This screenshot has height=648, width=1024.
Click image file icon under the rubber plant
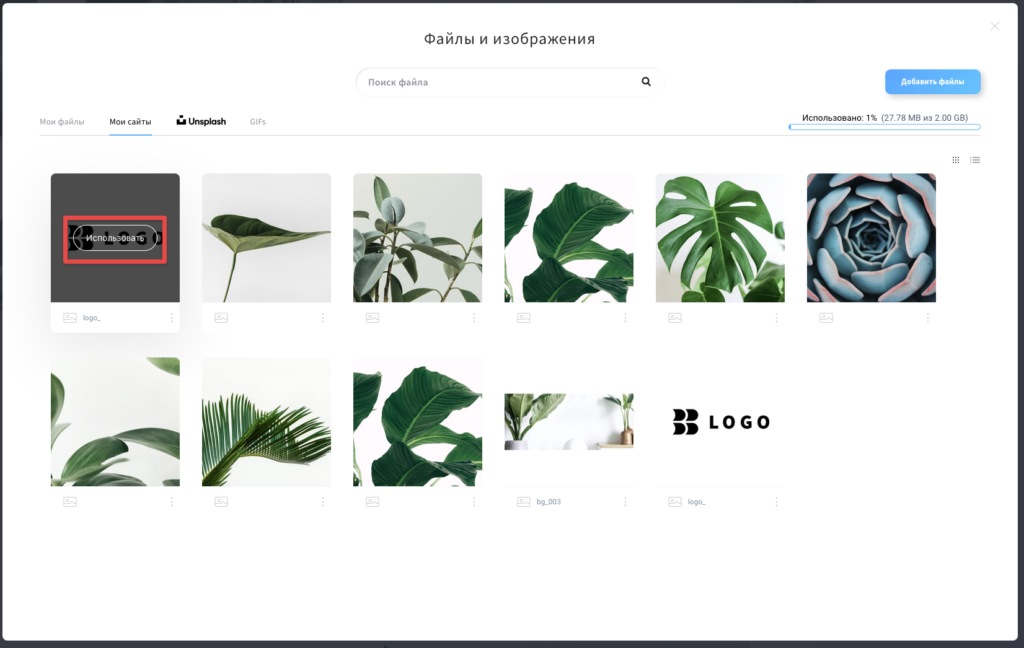click(x=372, y=317)
